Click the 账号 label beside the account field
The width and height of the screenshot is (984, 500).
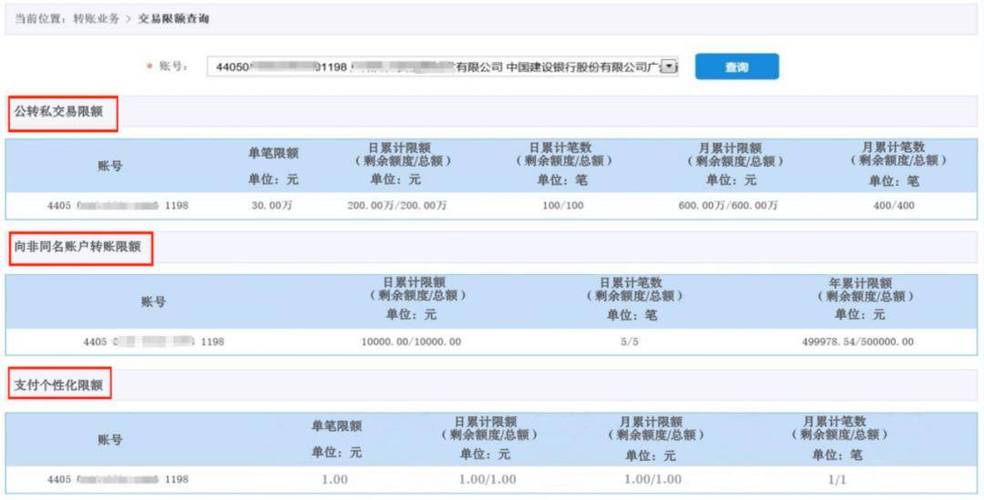pos(173,66)
